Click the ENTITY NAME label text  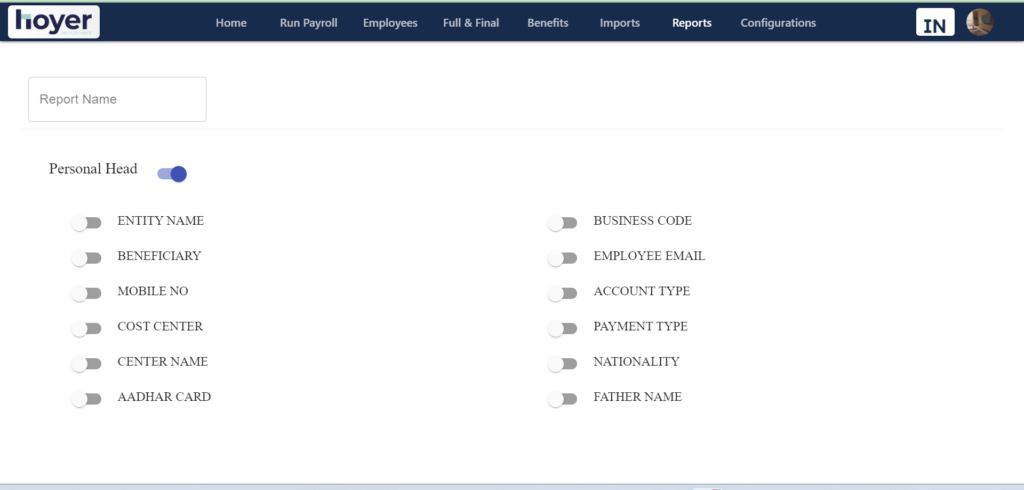point(161,221)
